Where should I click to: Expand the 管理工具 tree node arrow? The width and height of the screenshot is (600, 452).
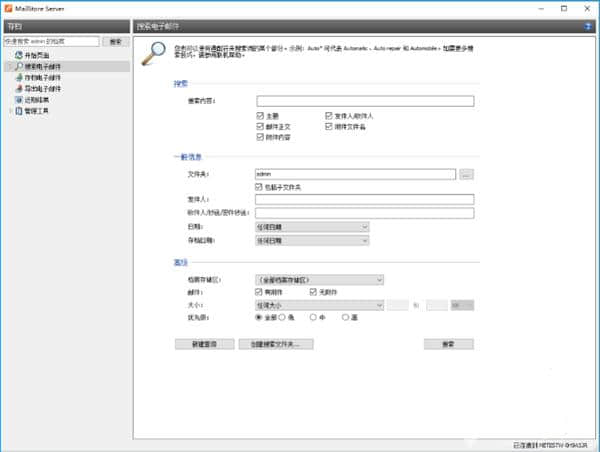[8, 110]
